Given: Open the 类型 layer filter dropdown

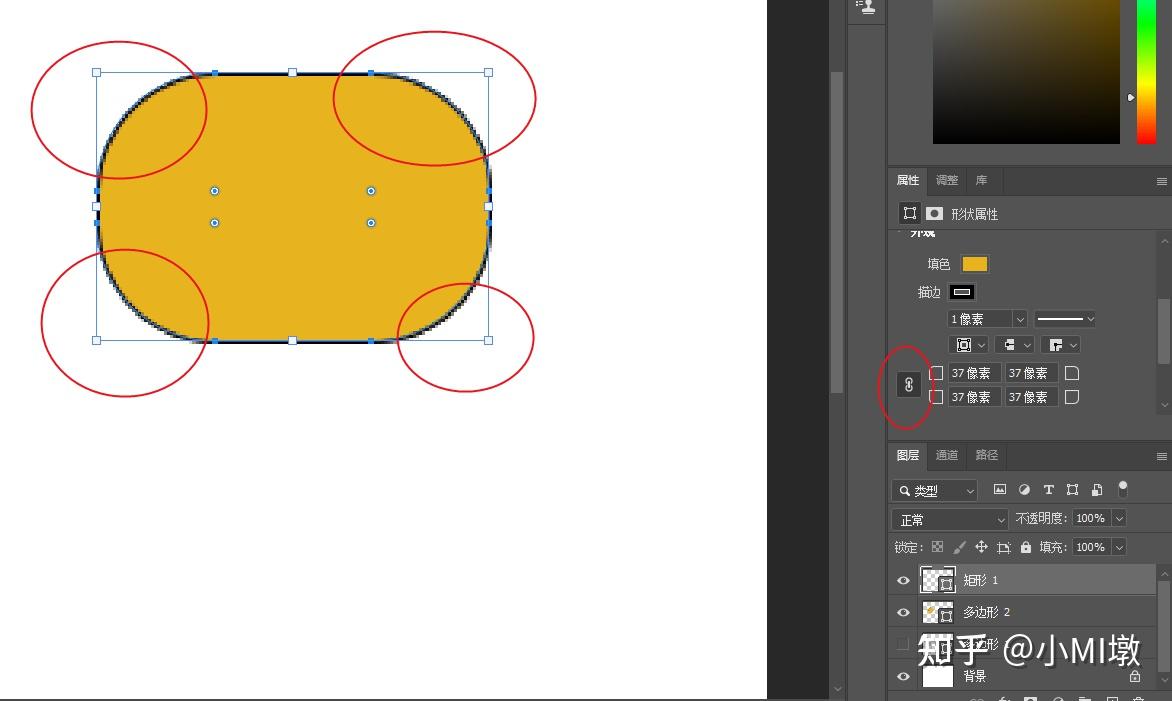Looking at the screenshot, I should (934, 491).
